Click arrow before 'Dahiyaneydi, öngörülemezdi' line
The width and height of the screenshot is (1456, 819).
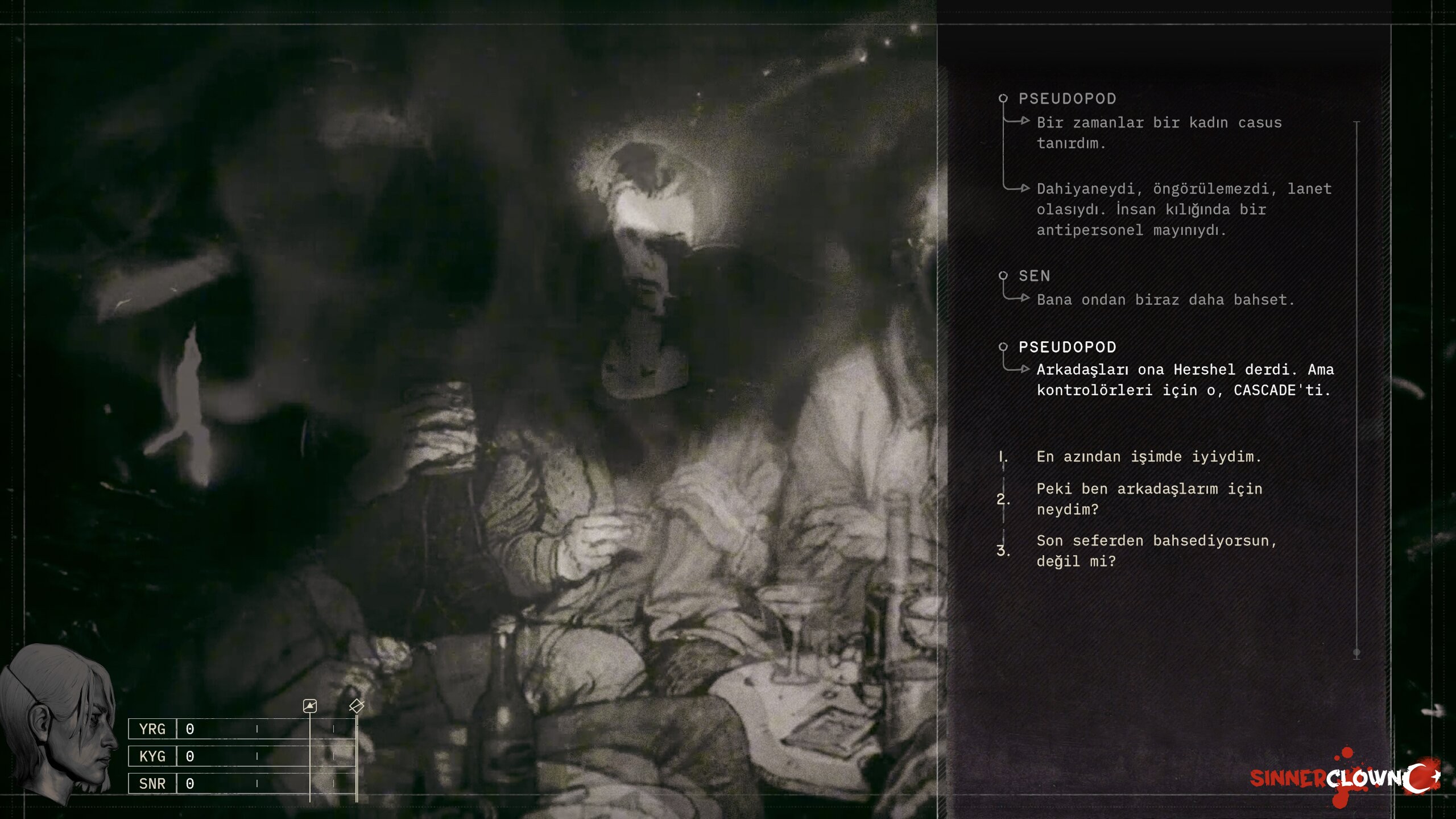click(1025, 188)
